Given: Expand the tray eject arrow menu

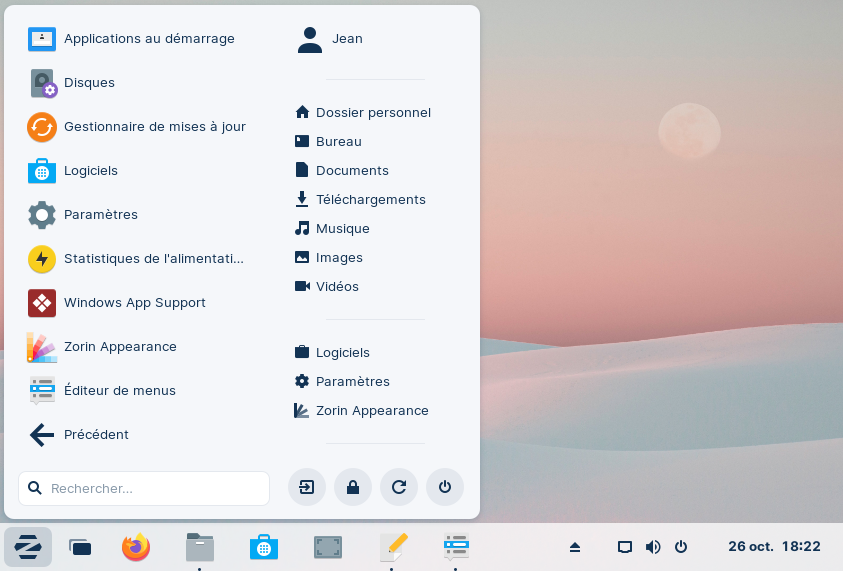Looking at the screenshot, I should click(575, 547).
